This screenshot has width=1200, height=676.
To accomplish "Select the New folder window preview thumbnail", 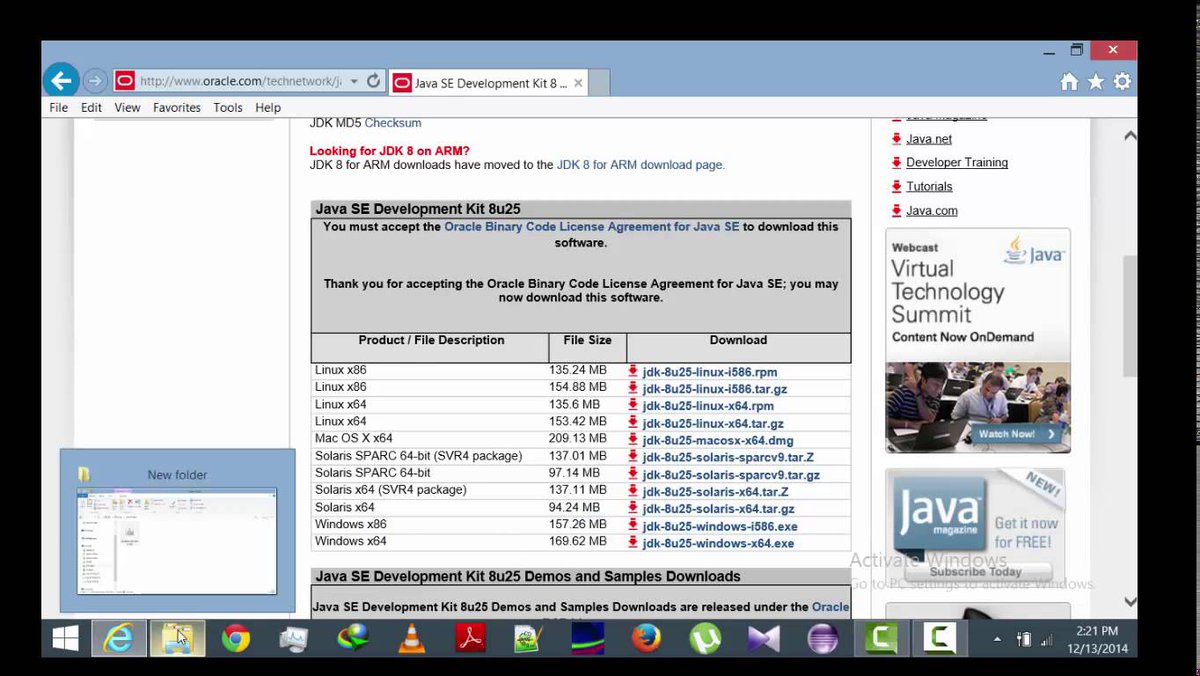I will click(178, 541).
